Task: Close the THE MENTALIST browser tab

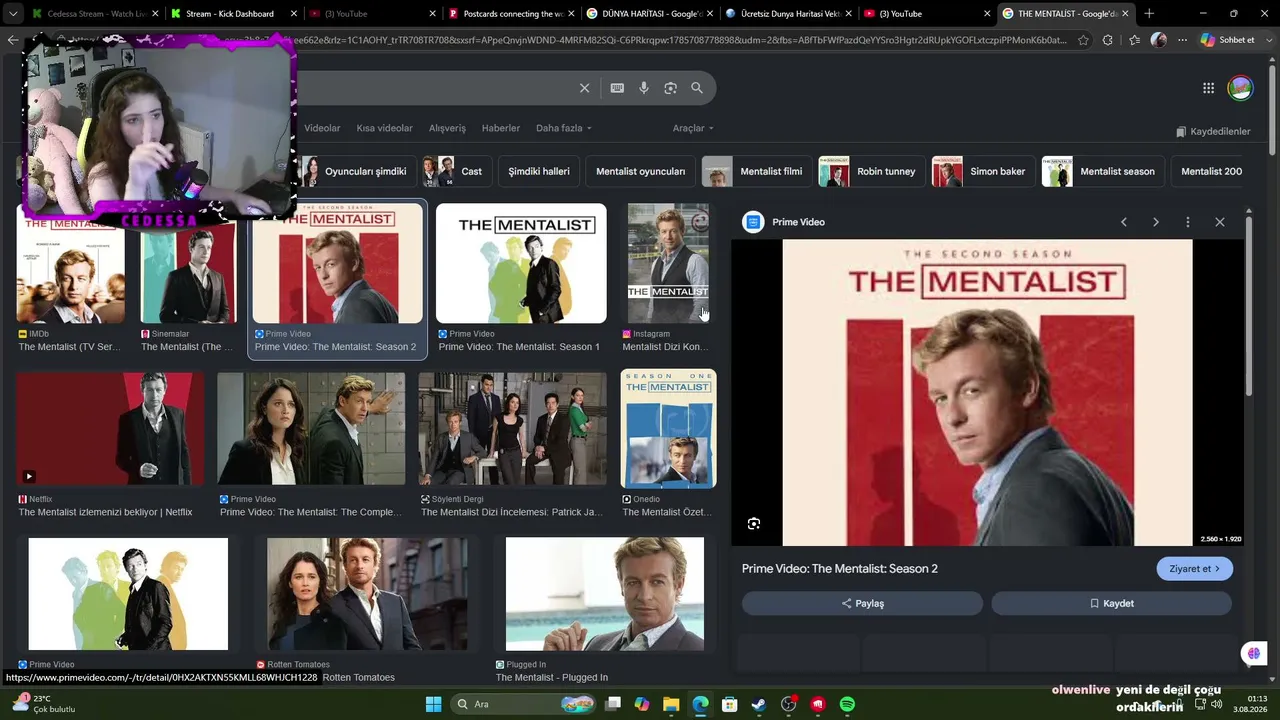Action: (x=1125, y=14)
